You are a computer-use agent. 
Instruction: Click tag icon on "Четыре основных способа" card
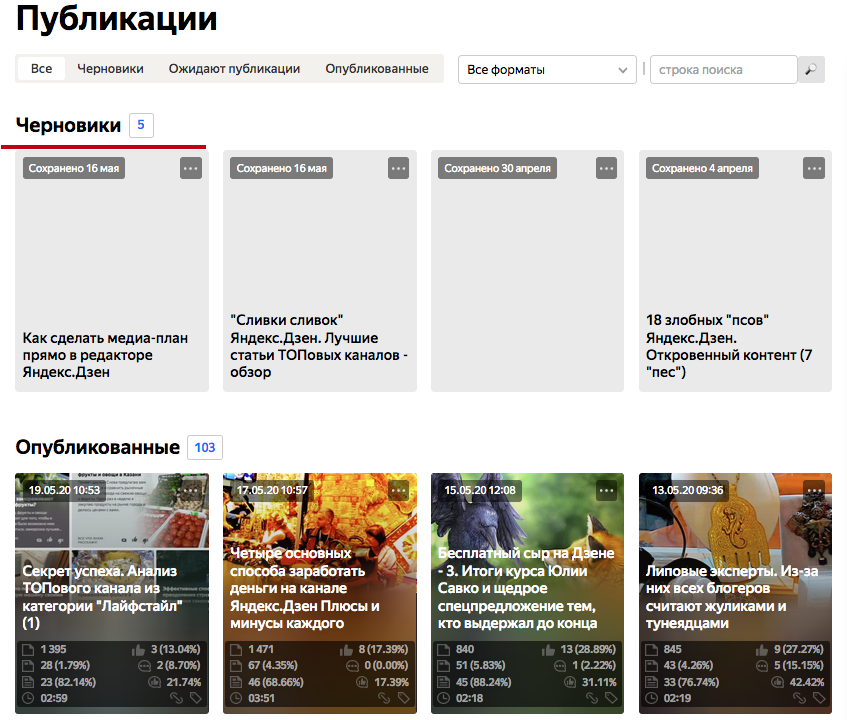(x=404, y=698)
